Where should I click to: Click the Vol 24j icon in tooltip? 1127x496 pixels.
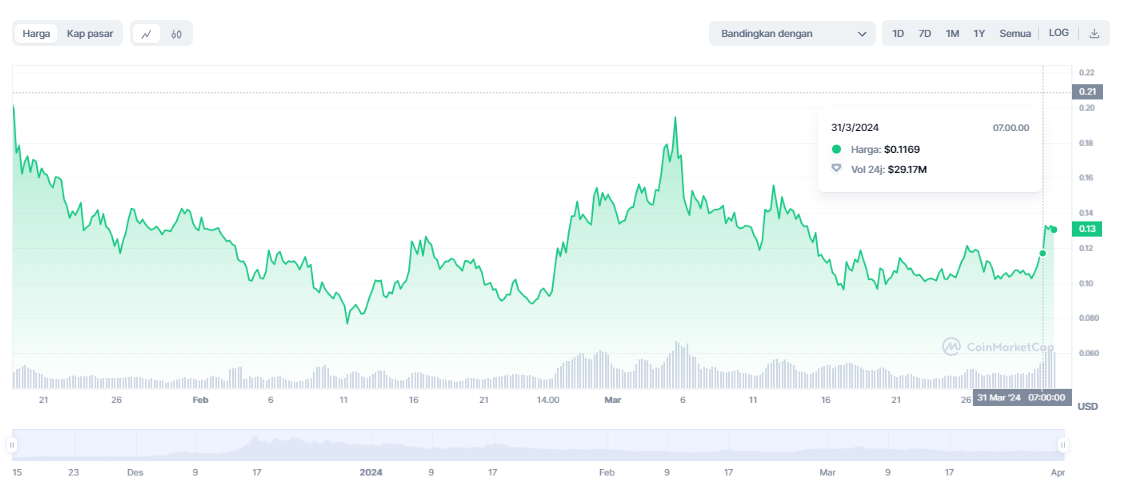836,169
